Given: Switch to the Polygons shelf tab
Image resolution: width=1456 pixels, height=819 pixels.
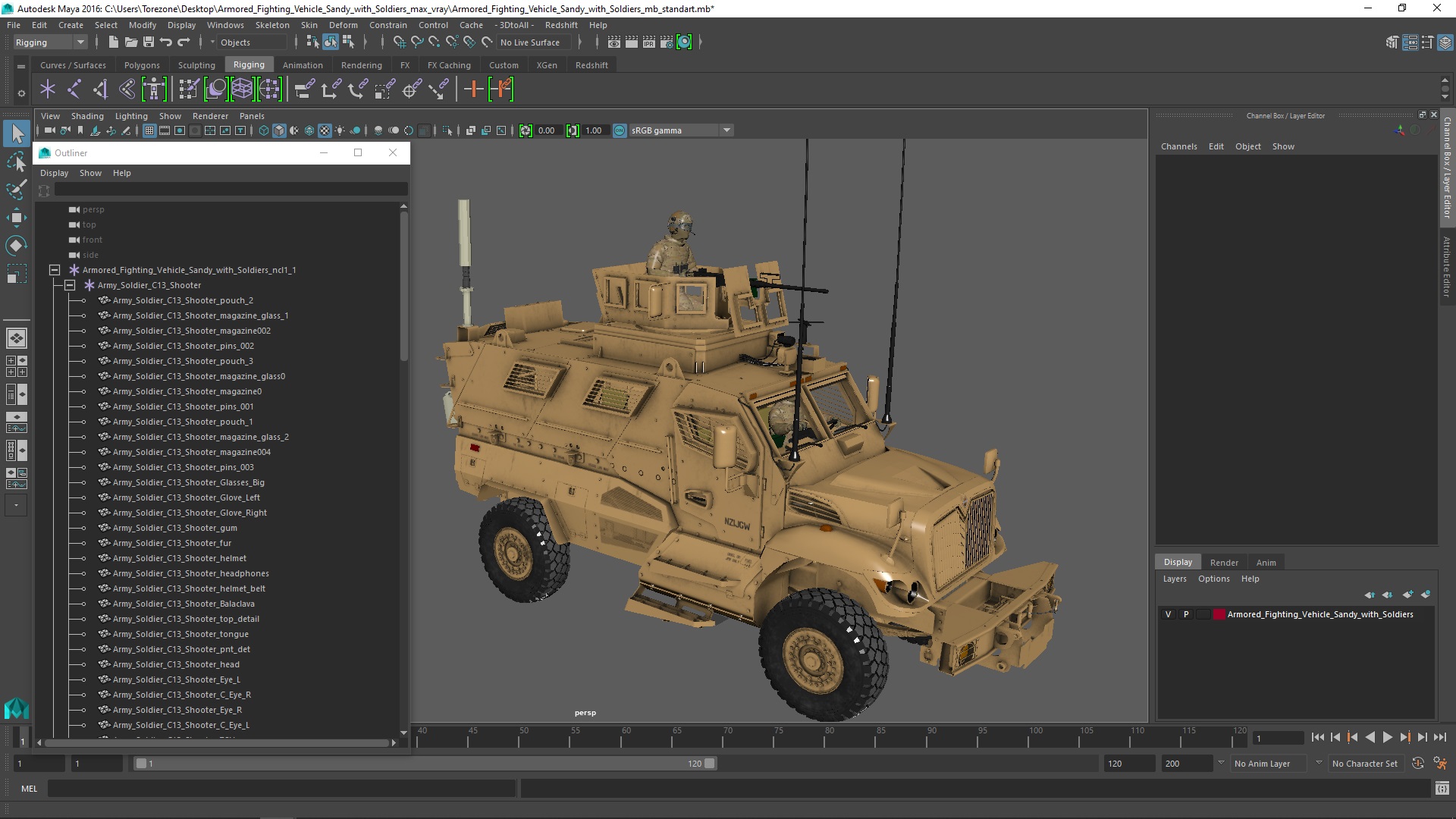Looking at the screenshot, I should (x=142, y=65).
